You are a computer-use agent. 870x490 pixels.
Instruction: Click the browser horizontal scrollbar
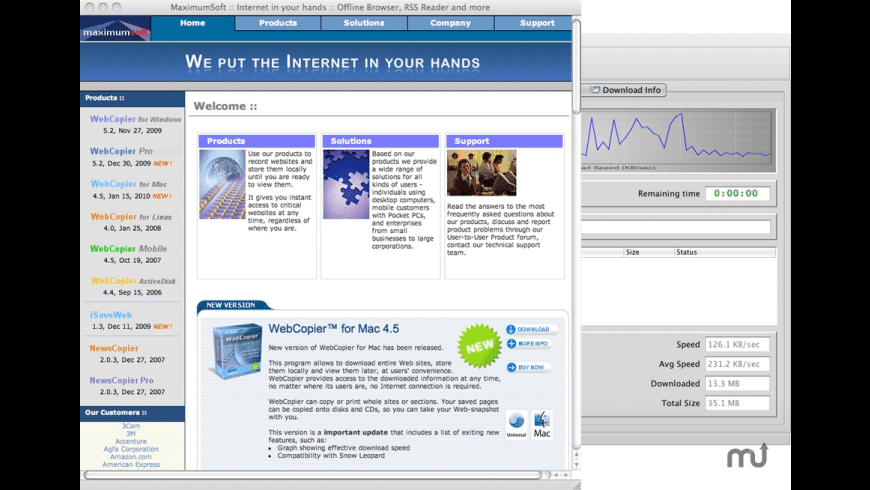click(x=312, y=475)
